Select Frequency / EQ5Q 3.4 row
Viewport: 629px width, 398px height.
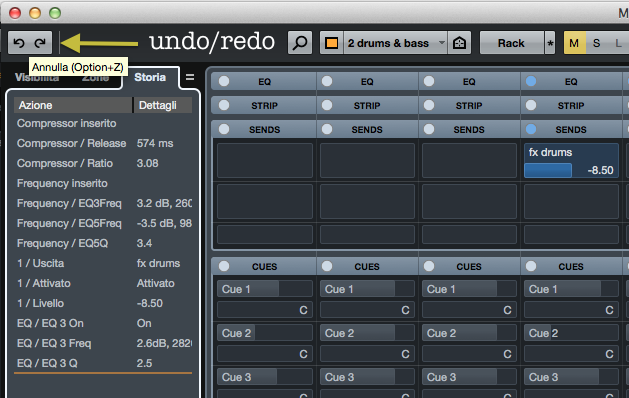[103, 244]
